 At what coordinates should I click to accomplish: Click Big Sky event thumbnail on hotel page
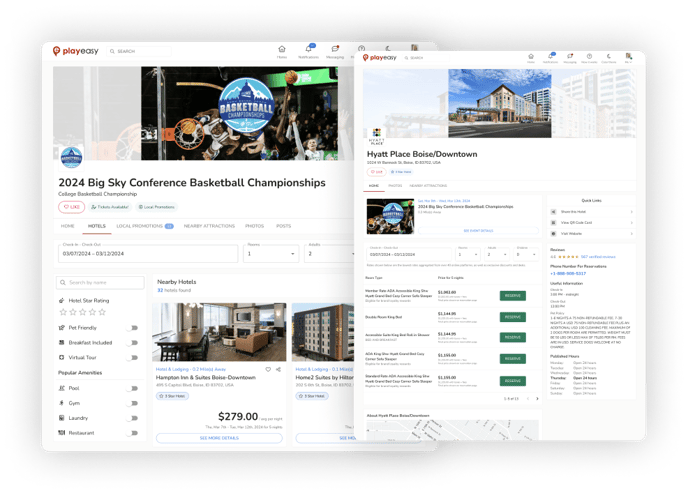point(391,216)
